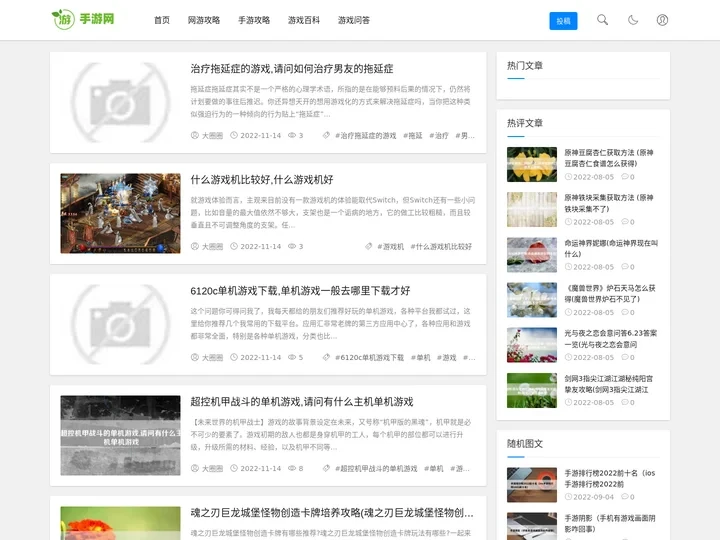Click clock icon on 治疗拖延症 article
This screenshot has width=720, height=540.
click(234, 135)
